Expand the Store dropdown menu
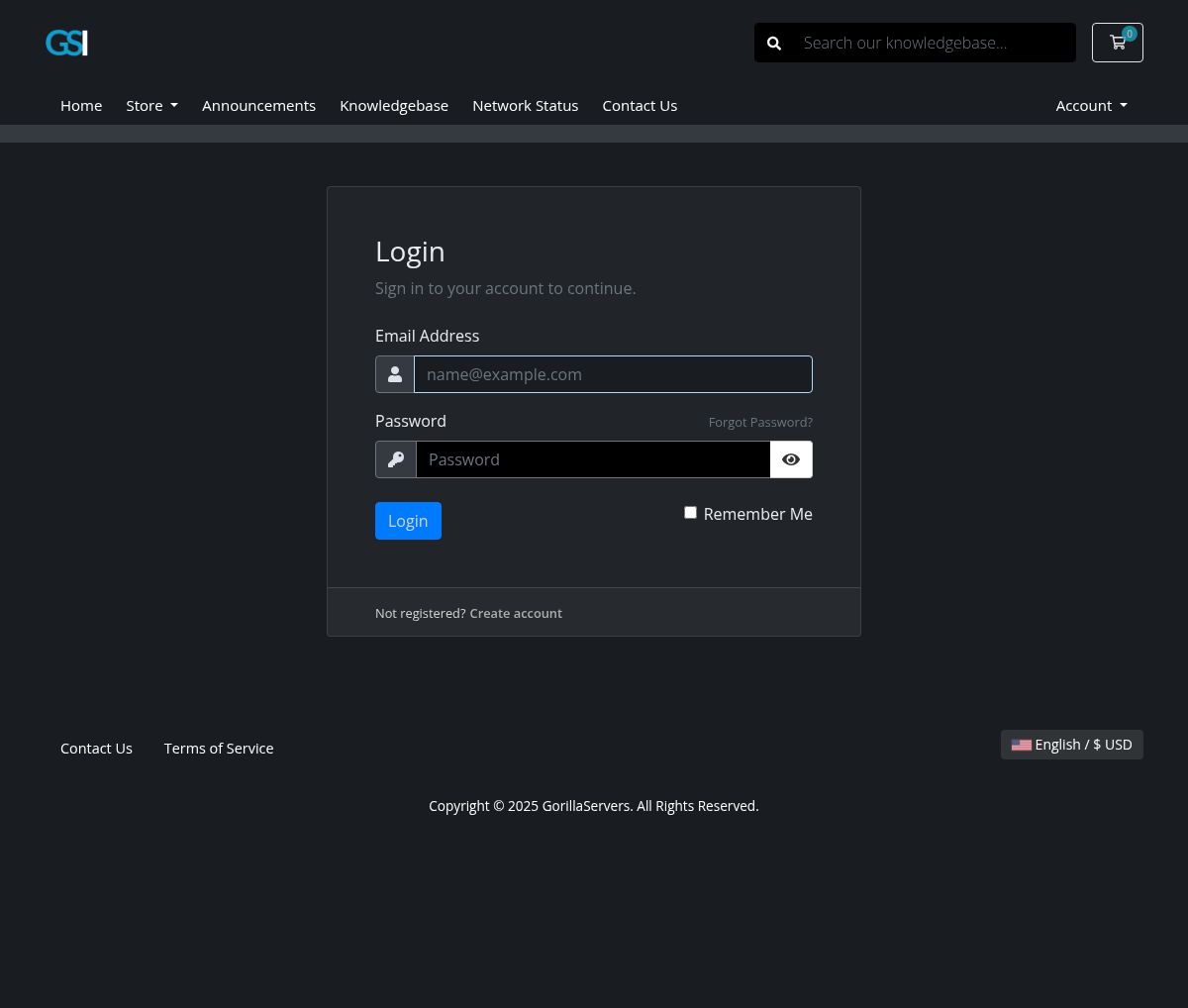 point(151,106)
